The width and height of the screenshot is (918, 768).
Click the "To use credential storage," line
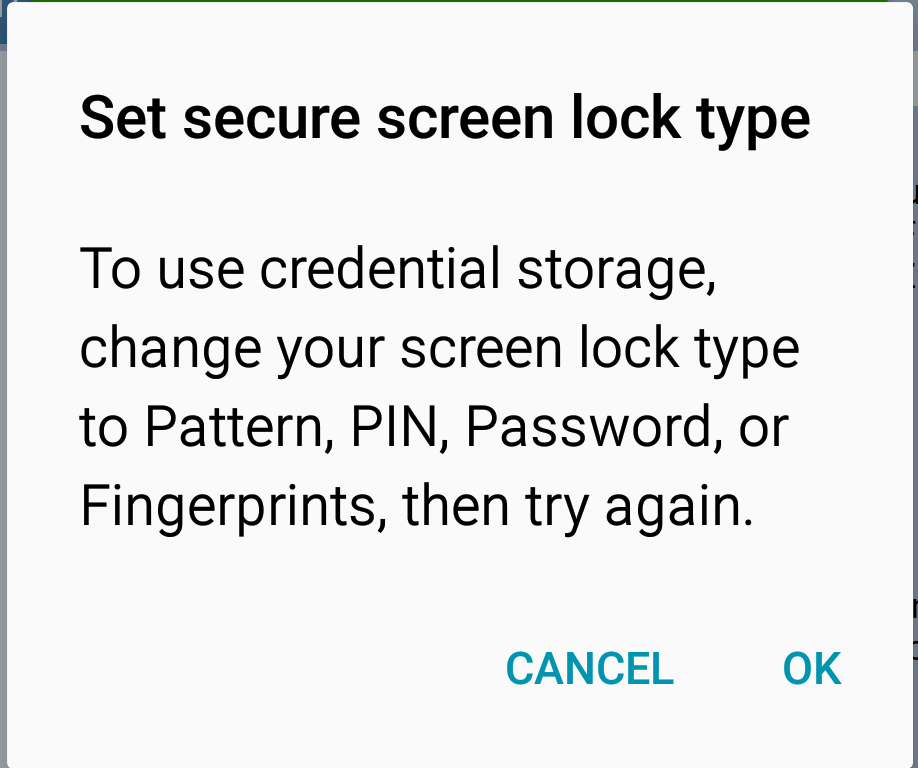pyautogui.click(x=398, y=269)
